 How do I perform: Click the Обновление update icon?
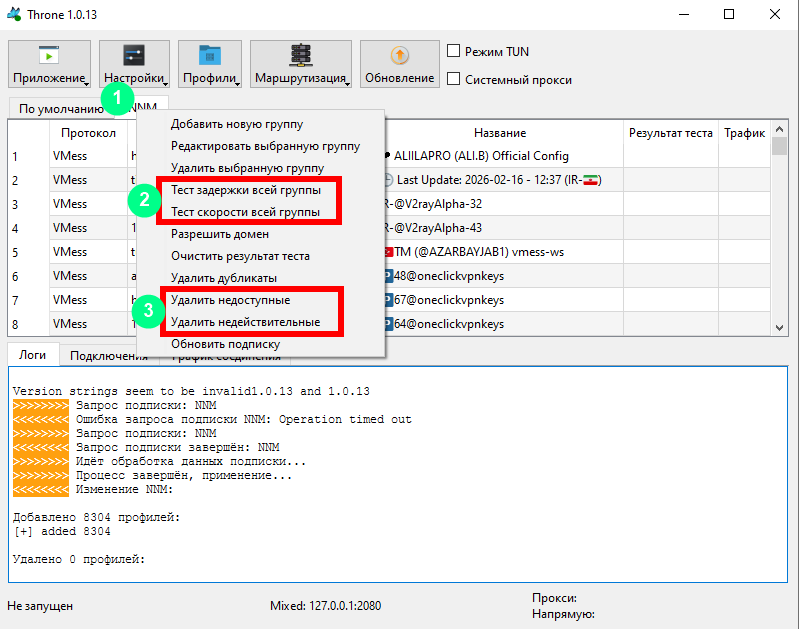coord(400,56)
